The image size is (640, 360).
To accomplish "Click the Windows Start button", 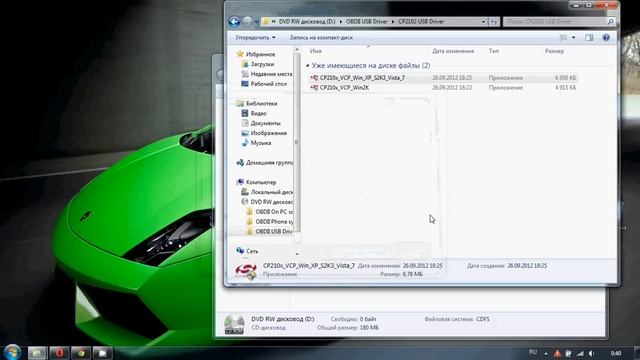I will [12, 352].
